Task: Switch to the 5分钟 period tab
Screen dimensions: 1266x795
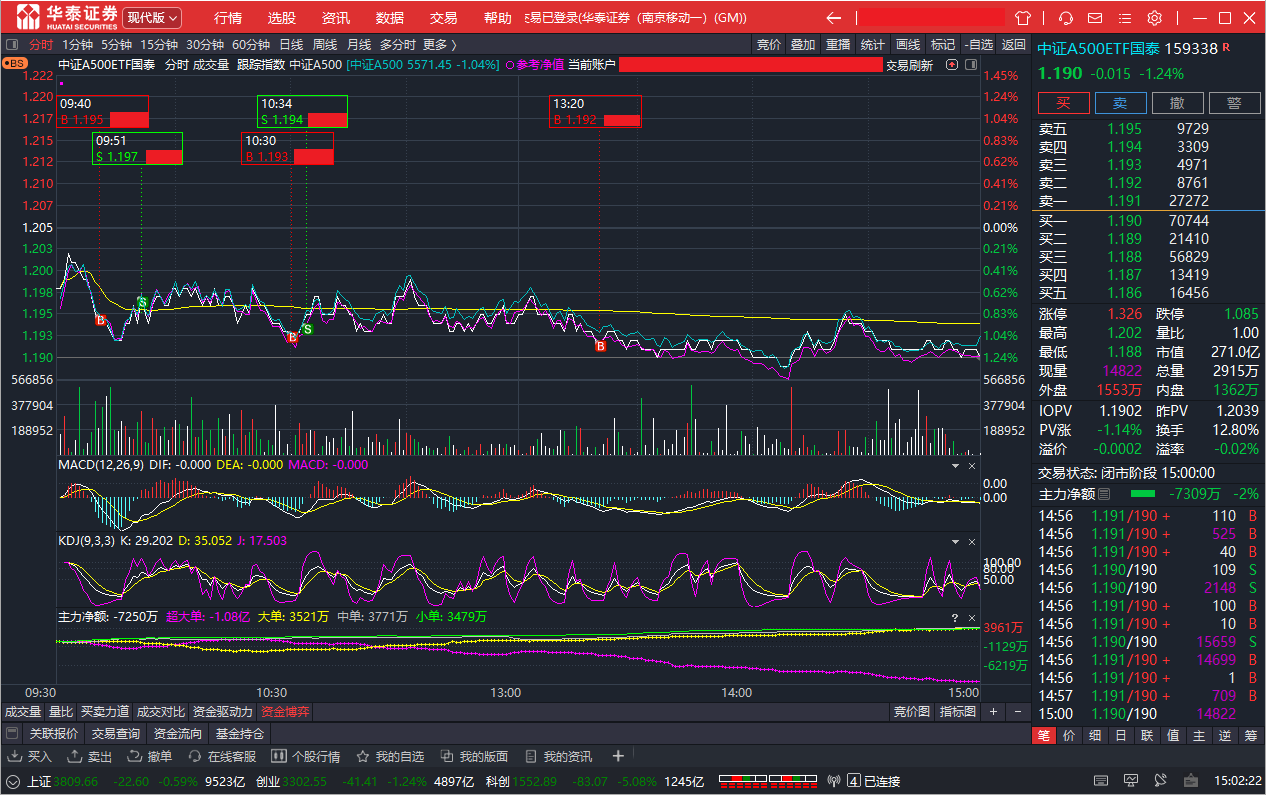Action: pyautogui.click(x=116, y=44)
